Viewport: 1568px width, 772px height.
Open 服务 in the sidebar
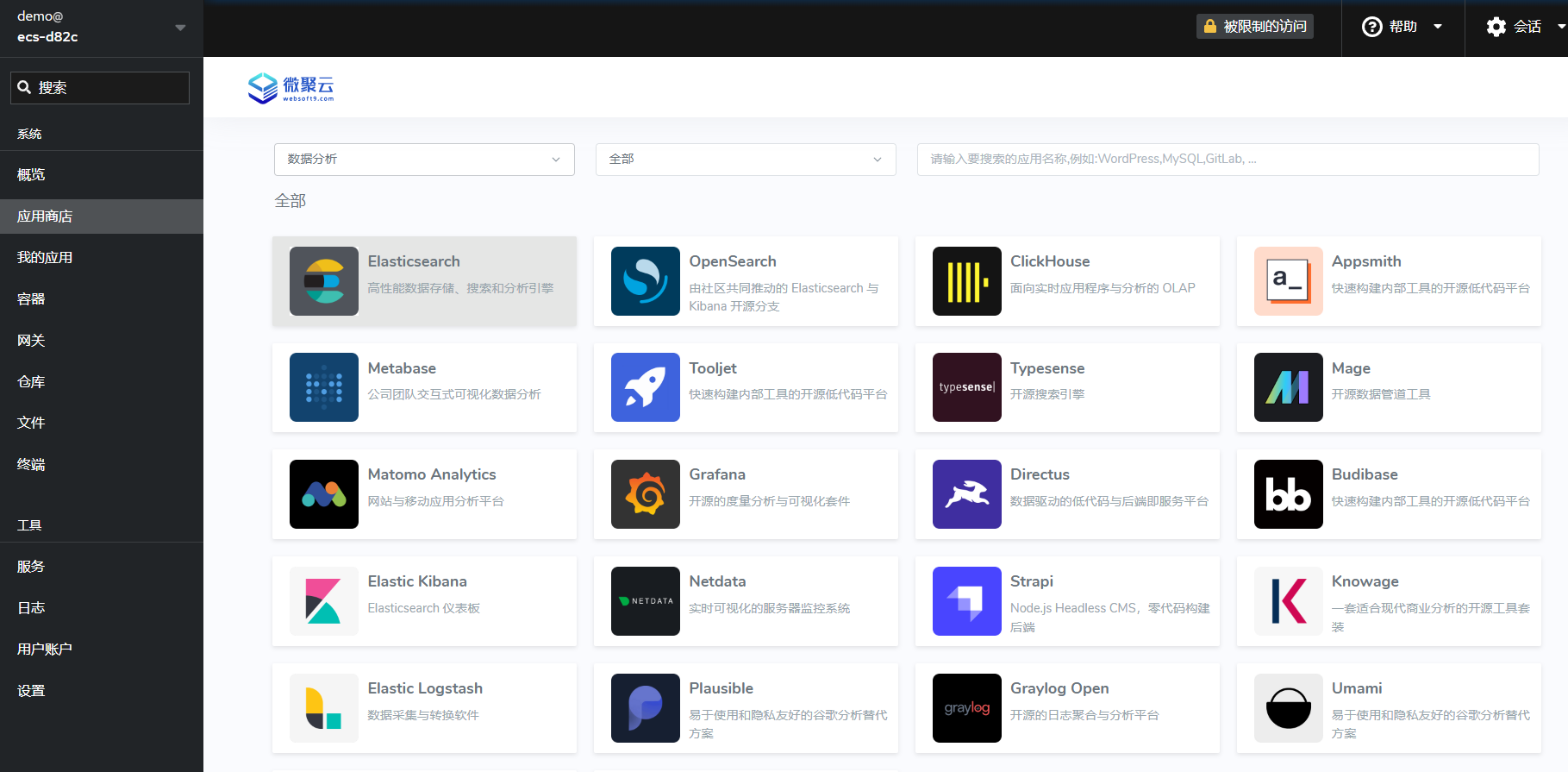(102, 567)
